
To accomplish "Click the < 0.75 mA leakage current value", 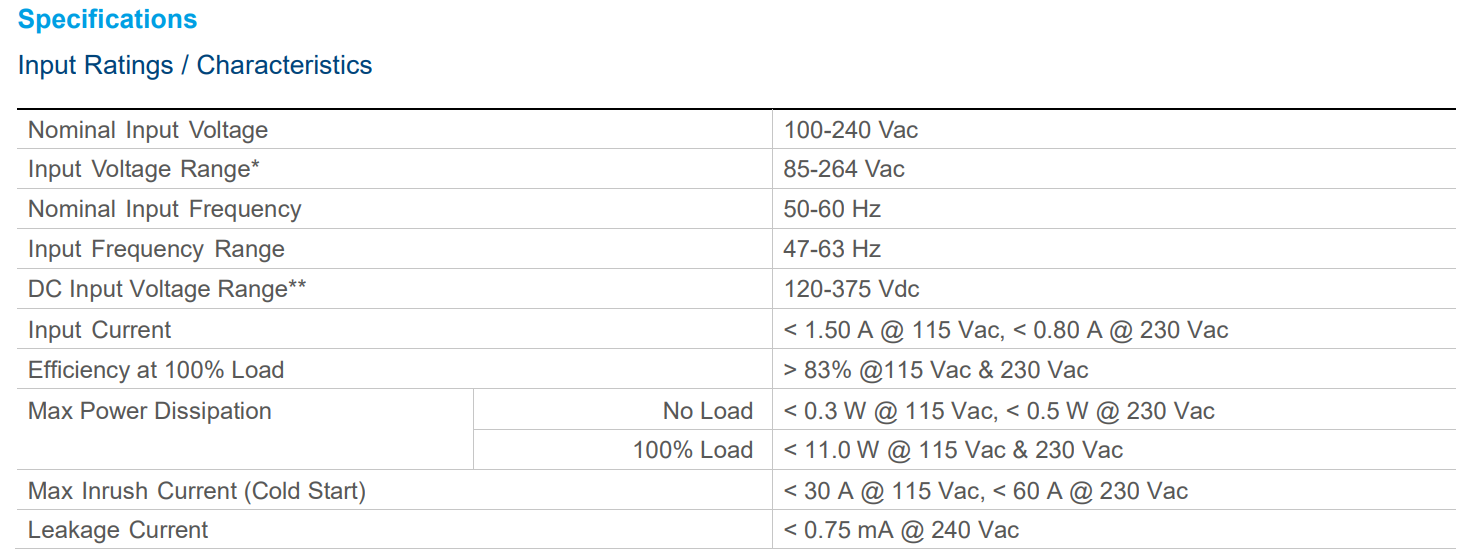I will pos(901,530).
